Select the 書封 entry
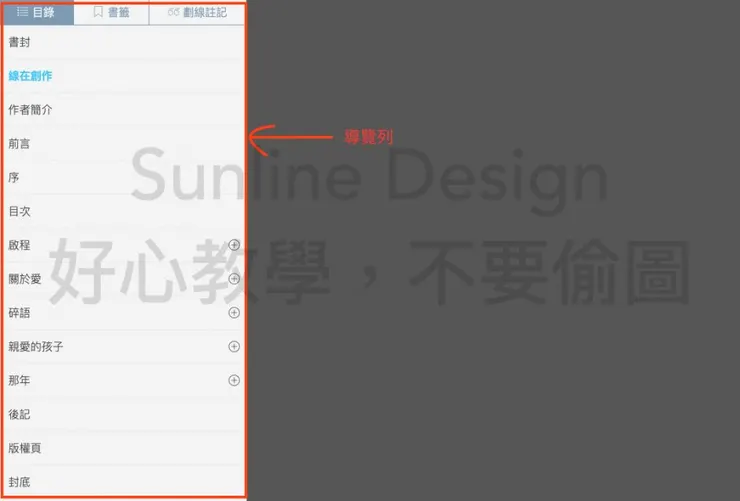The width and height of the screenshot is (740, 501). 124,42
